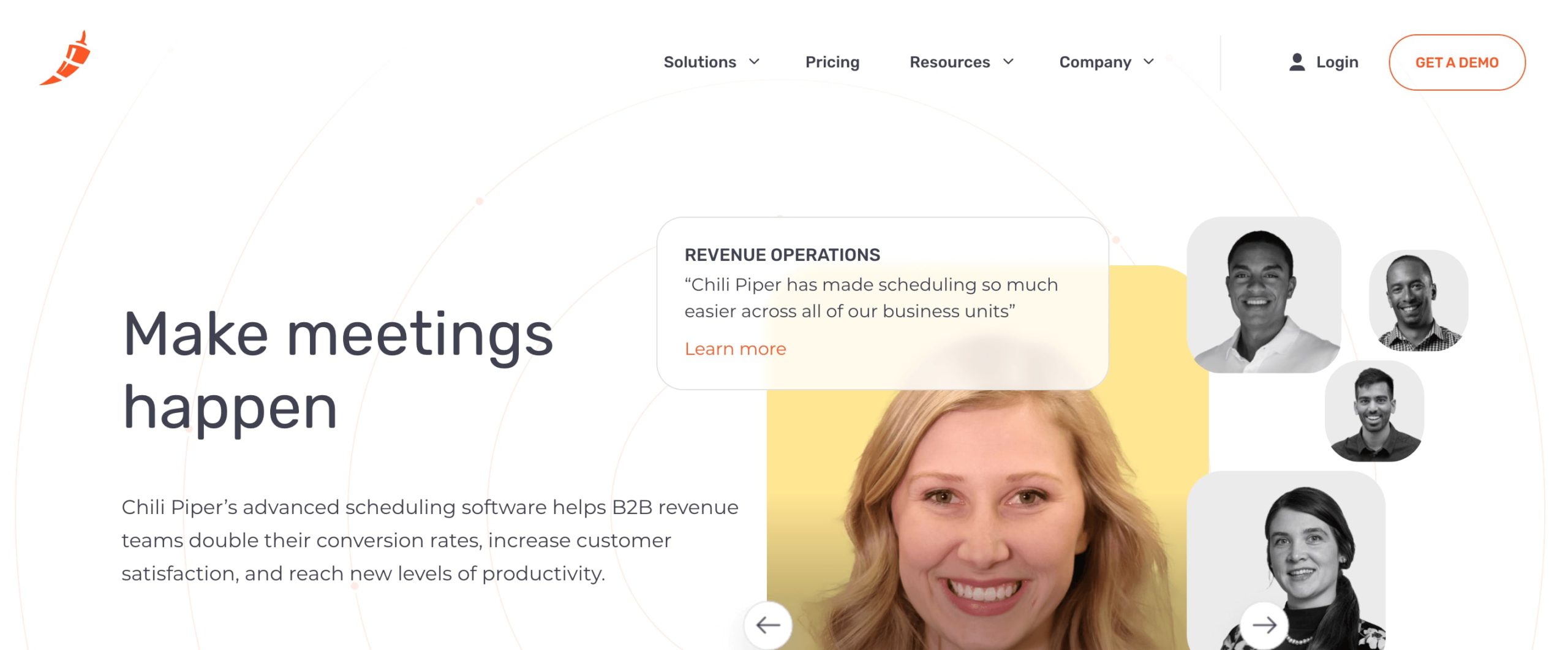Select the dark-haired woman portrait thumbnail

coord(1286,561)
